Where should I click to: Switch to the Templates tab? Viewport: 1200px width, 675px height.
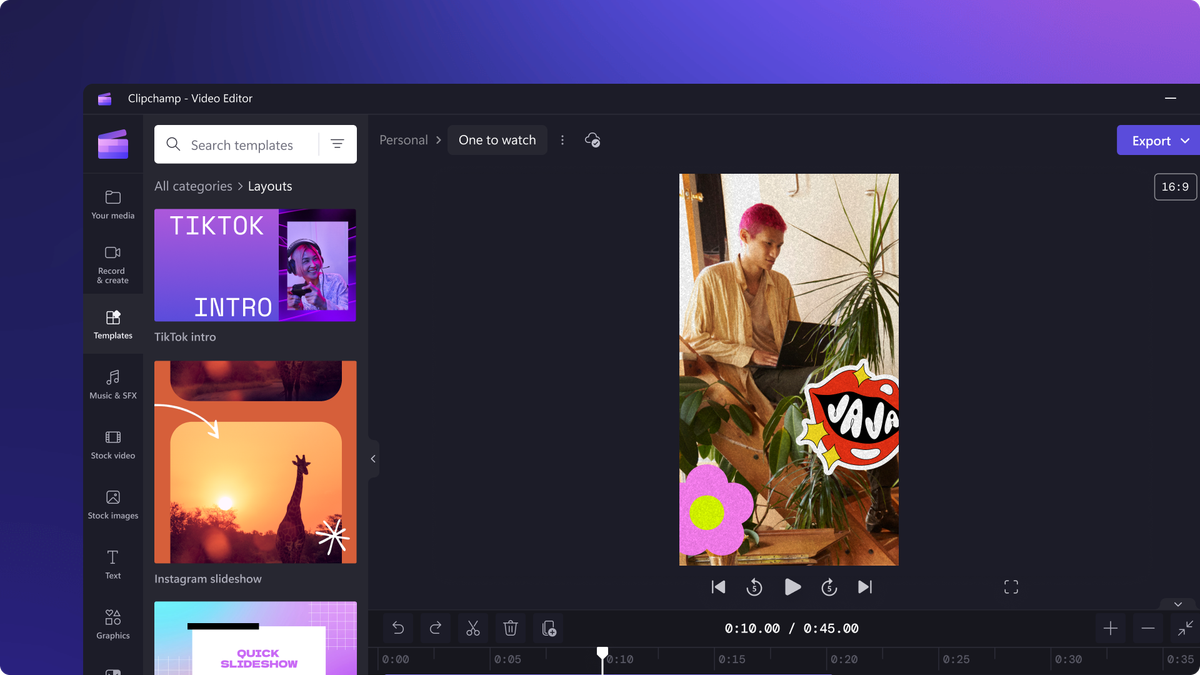pyautogui.click(x=113, y=324)
